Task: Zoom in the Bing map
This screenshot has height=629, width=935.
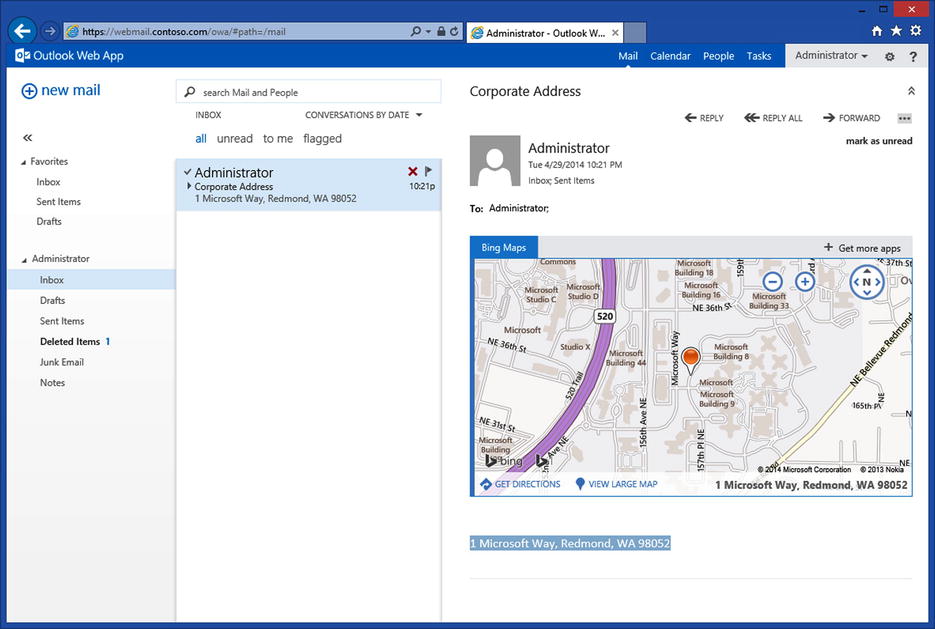Action: tap(805, 281)
